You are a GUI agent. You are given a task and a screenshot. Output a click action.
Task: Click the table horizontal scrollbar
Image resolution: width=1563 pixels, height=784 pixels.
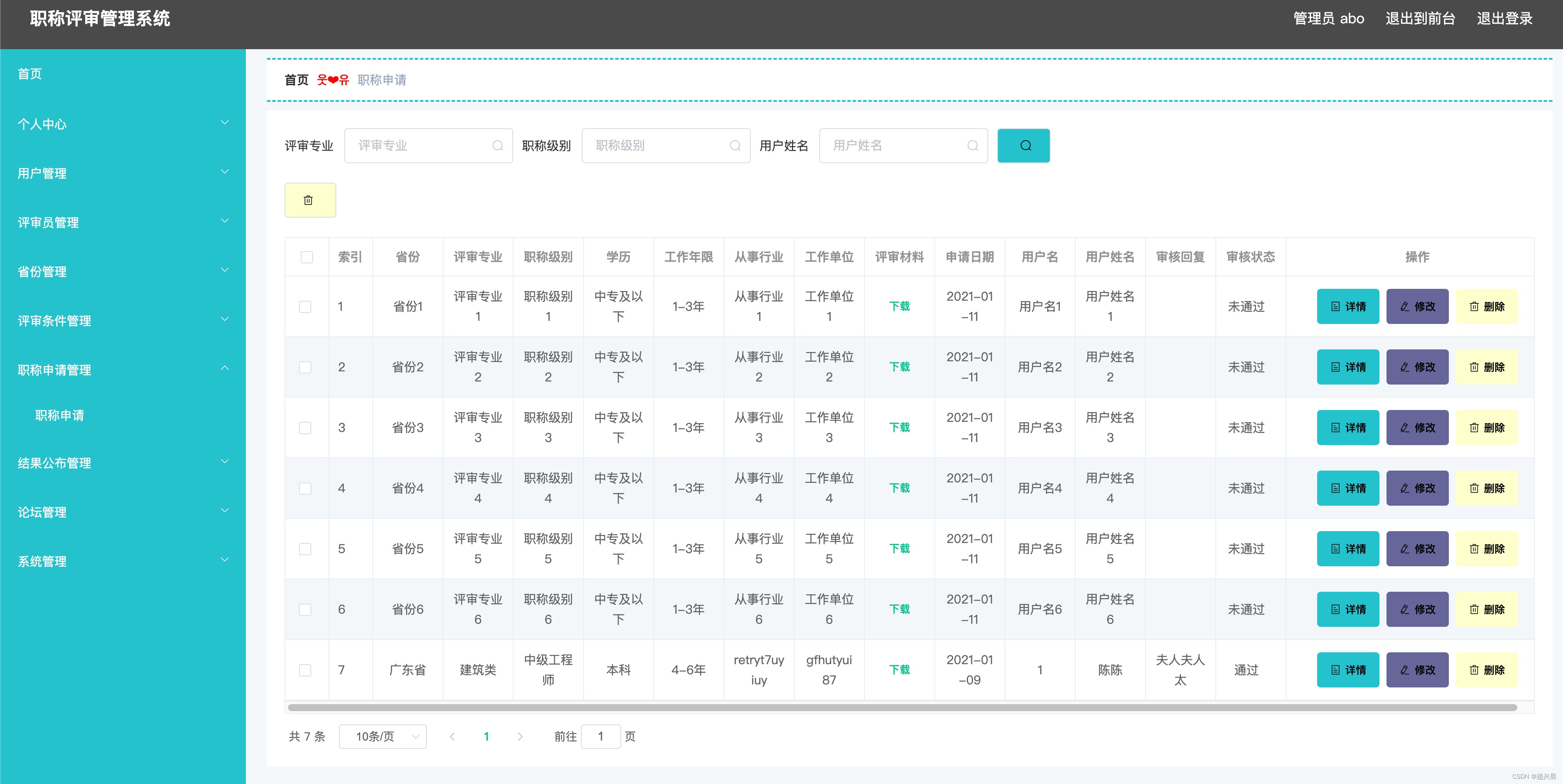(902, 708)
